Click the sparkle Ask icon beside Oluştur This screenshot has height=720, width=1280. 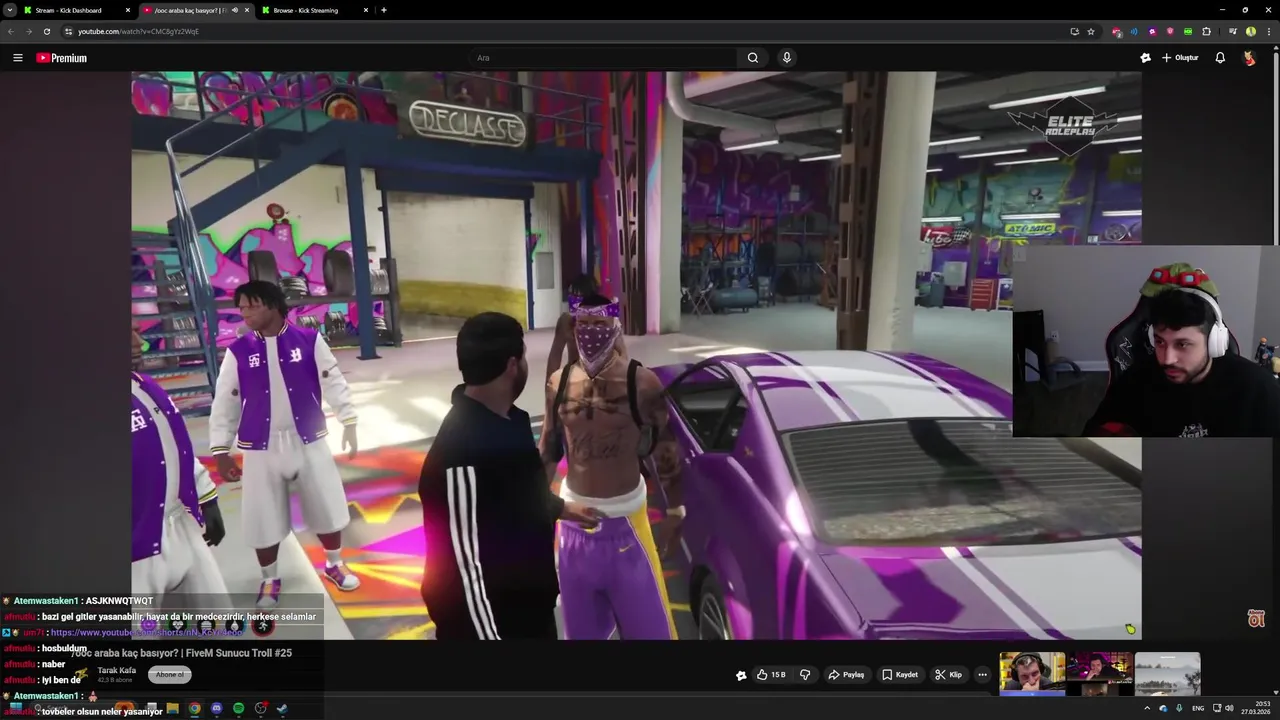point(1145,58)
